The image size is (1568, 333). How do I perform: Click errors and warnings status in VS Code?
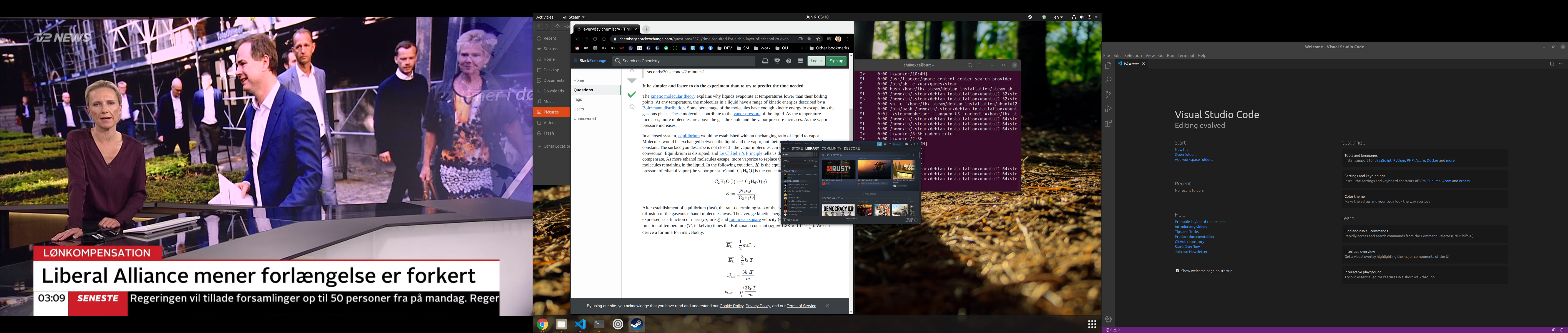pos(1113,330)
